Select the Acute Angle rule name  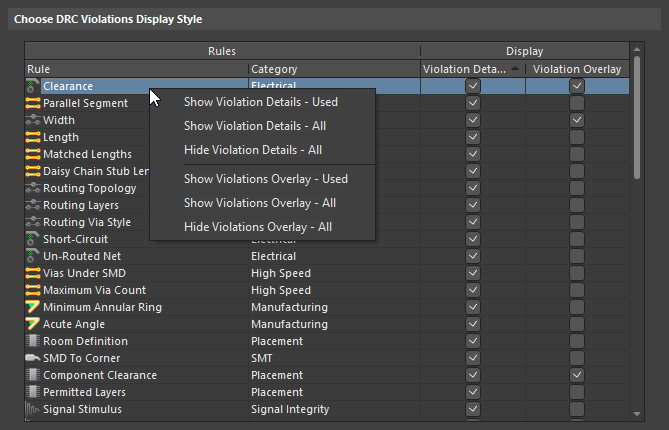point(74,324)
